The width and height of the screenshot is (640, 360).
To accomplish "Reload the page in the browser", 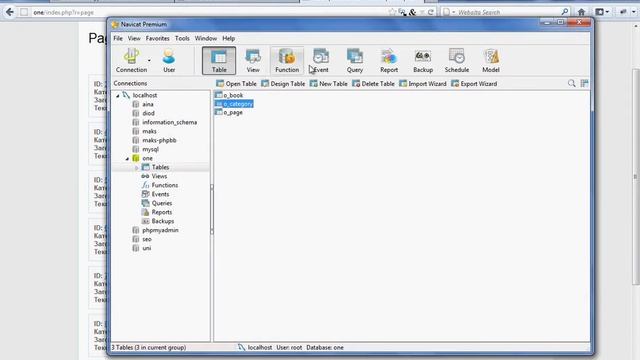I will click(x=431, y=12).
